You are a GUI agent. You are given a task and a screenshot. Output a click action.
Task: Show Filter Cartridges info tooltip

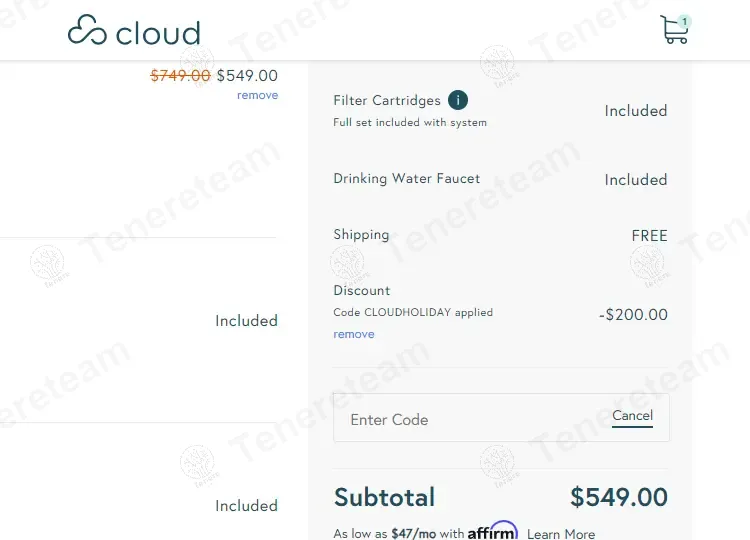click(458, 100)
